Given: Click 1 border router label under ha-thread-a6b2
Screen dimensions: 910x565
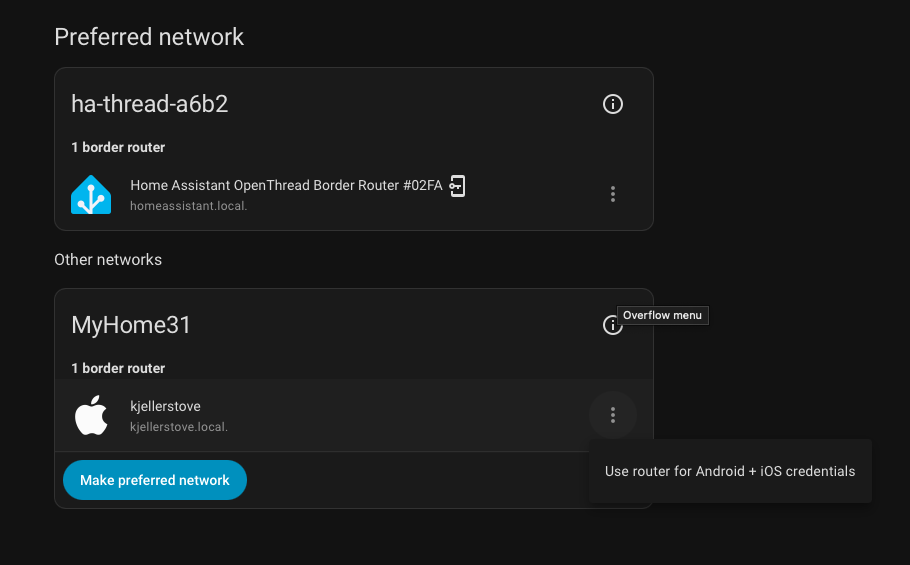Looking at the screenshot, I should 118,147.
